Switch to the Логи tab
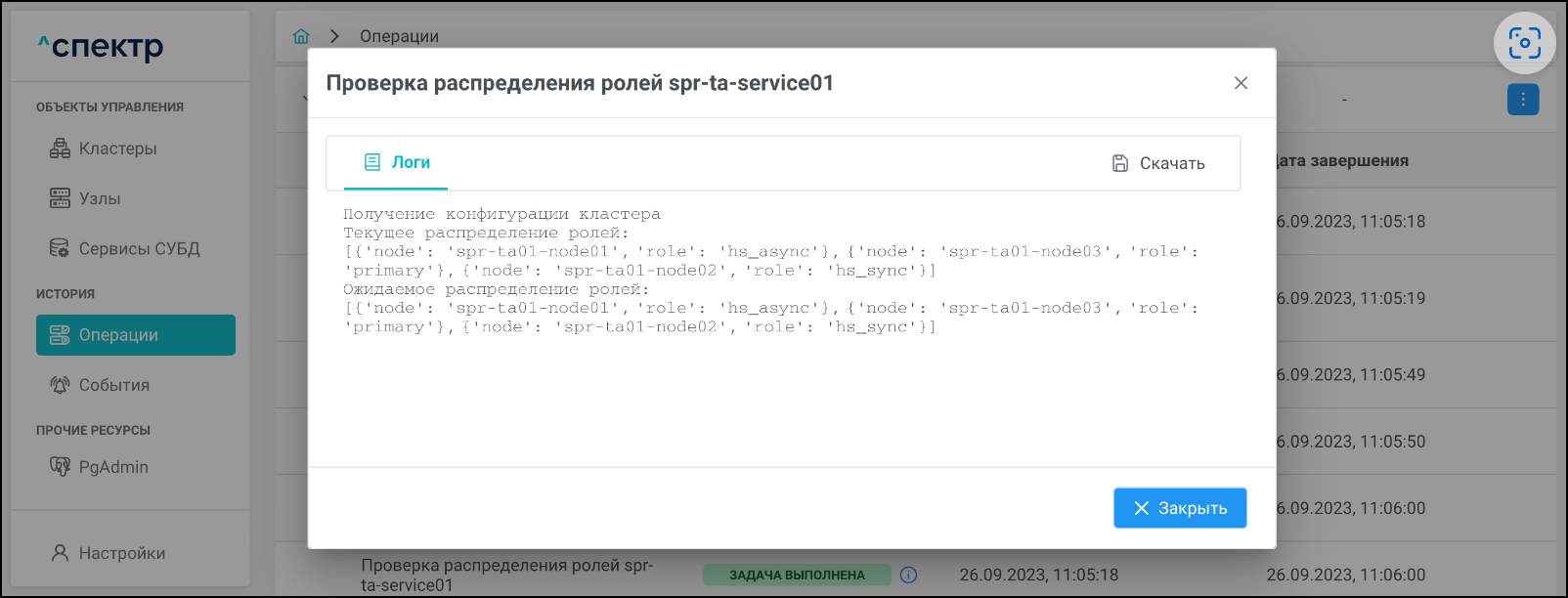 pos(397,163)
